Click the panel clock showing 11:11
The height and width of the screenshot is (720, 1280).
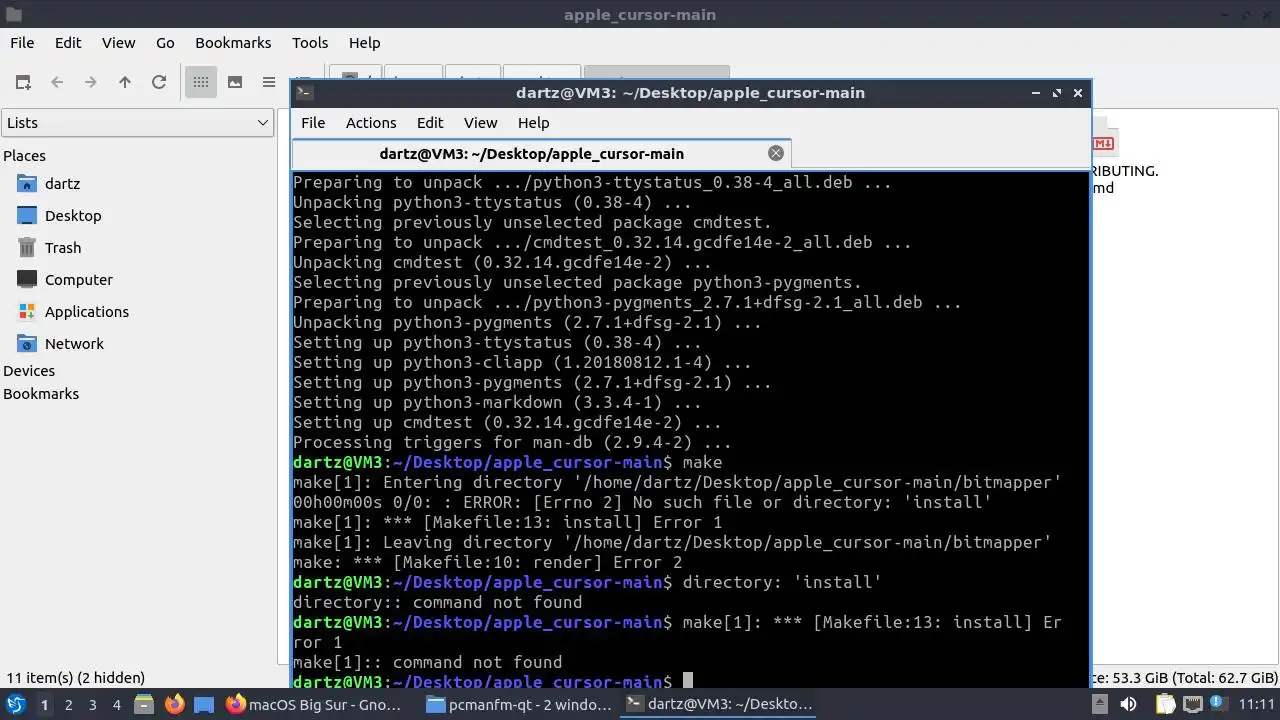click(x=1257, y=705)
